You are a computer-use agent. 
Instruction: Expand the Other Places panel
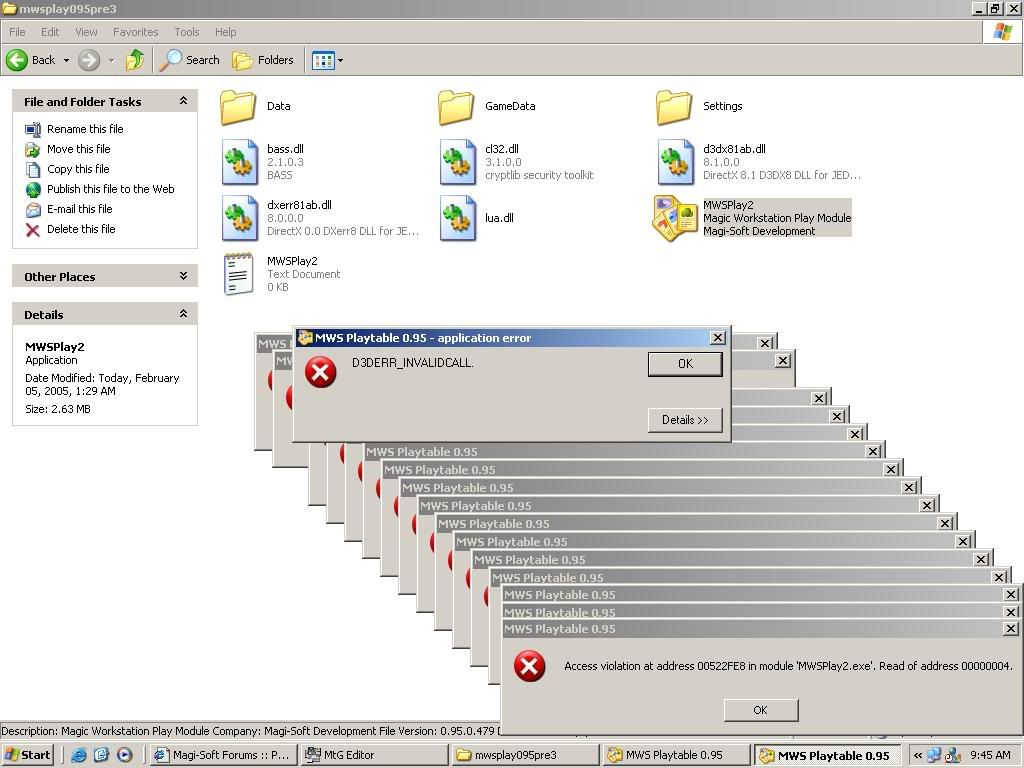[x=184, y=276]
